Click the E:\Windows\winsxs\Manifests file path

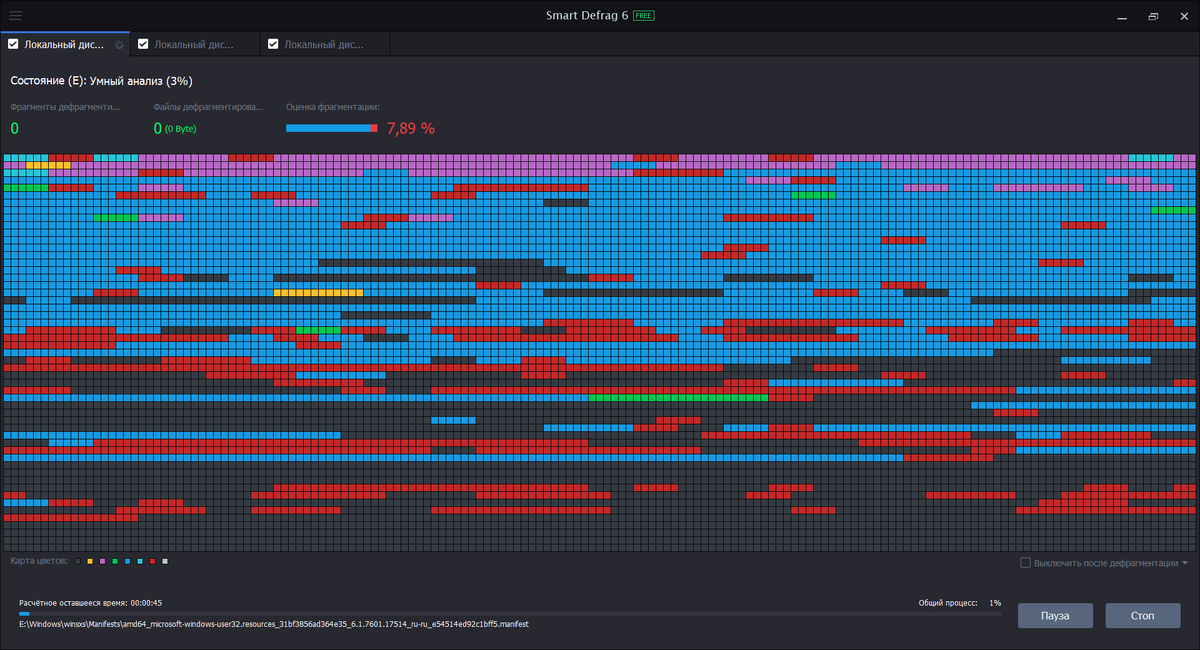[x=274, y=624]
